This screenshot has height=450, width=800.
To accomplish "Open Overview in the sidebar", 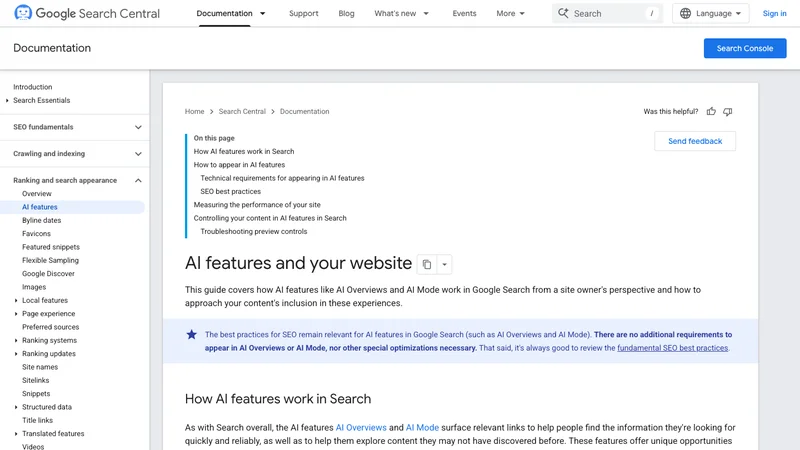I will click(37, 194).
